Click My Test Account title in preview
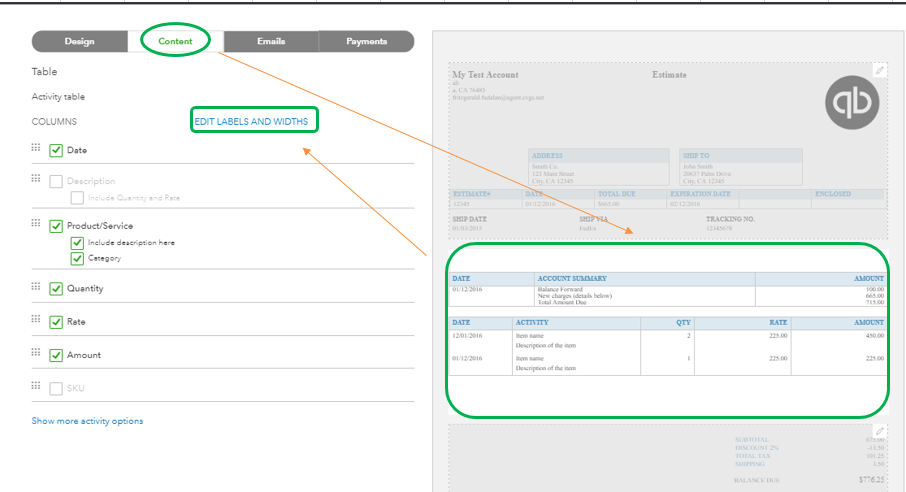The image size is (906, 492). 485,75
